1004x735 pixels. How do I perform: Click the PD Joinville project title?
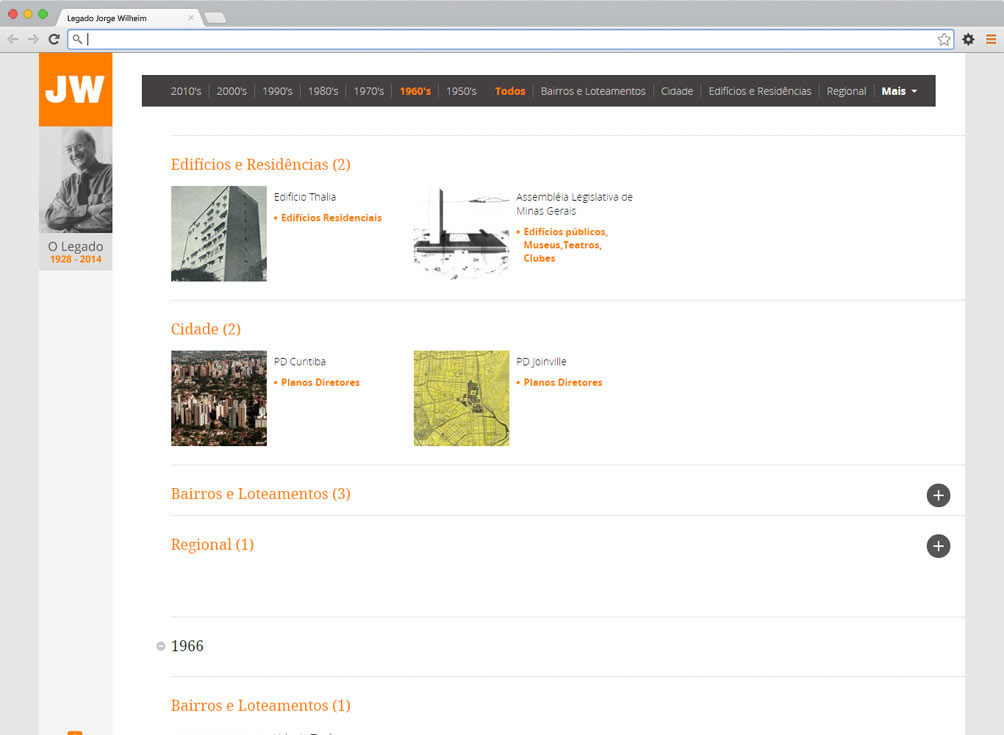point(541,362)
